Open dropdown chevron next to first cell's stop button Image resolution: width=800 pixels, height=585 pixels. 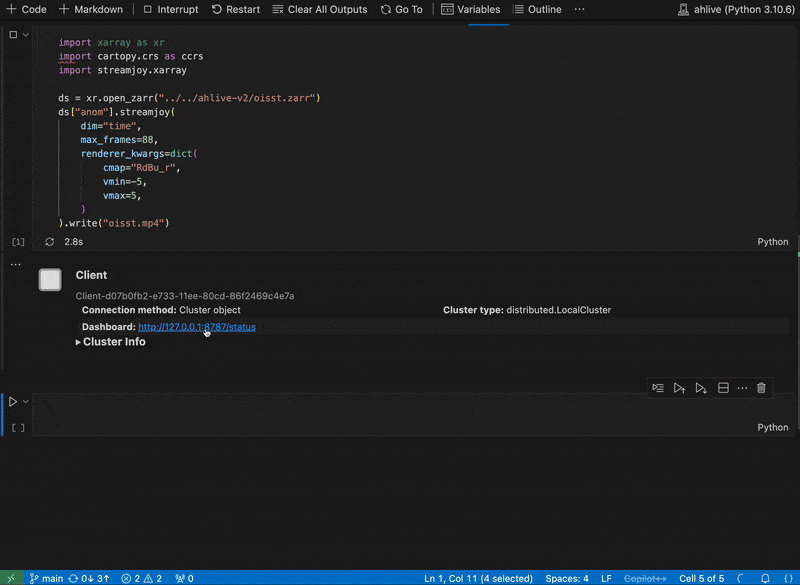tap(26, 34)
